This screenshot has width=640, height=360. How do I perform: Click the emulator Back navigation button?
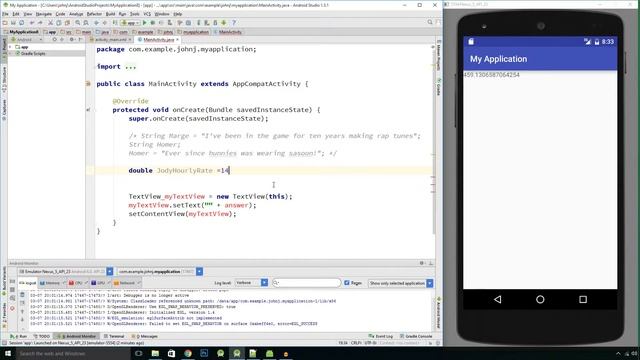[498, 299]
